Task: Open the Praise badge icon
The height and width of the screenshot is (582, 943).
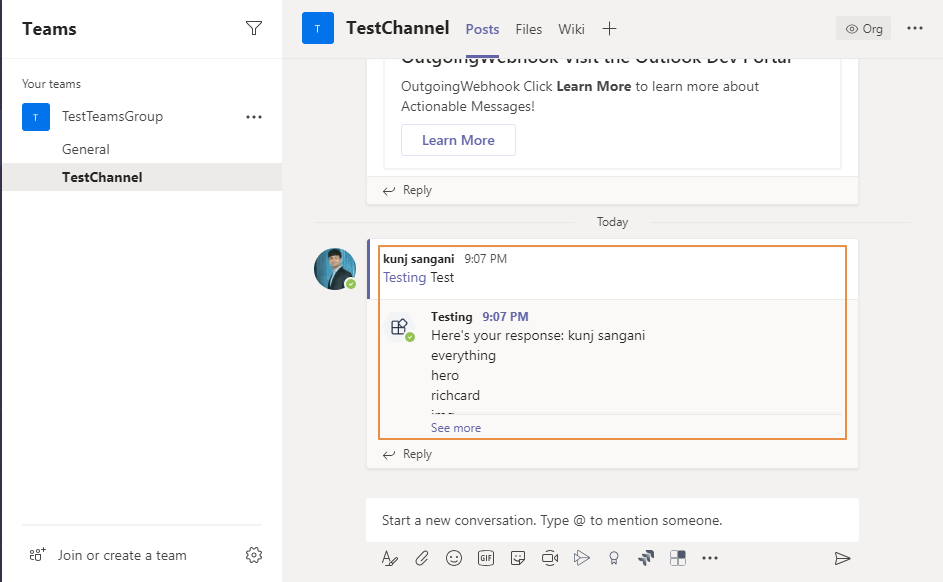Action: point(614,558)
